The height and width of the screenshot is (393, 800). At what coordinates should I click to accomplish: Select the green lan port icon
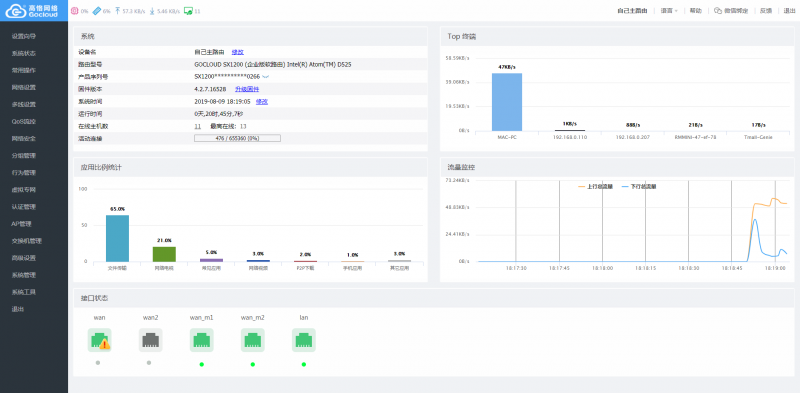point(304,340)
